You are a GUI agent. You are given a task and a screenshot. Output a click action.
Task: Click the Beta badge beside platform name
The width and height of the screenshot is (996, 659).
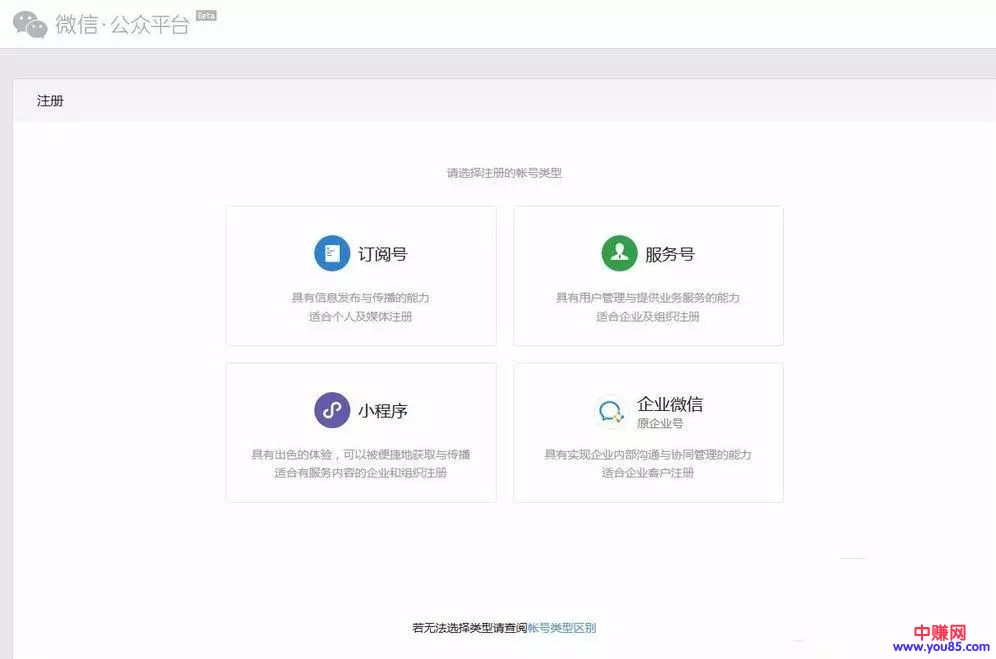[x=206, y=16]
